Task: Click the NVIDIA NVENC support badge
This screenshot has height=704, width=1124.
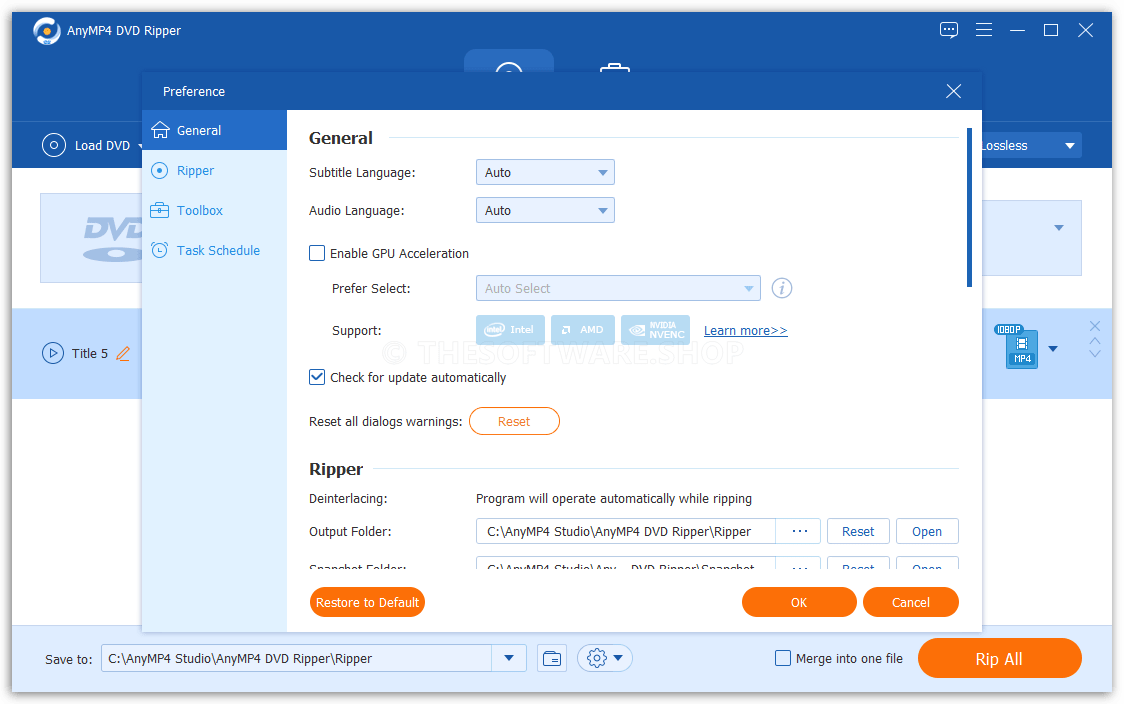Action: pyautogui.click(x=655, y=330)
